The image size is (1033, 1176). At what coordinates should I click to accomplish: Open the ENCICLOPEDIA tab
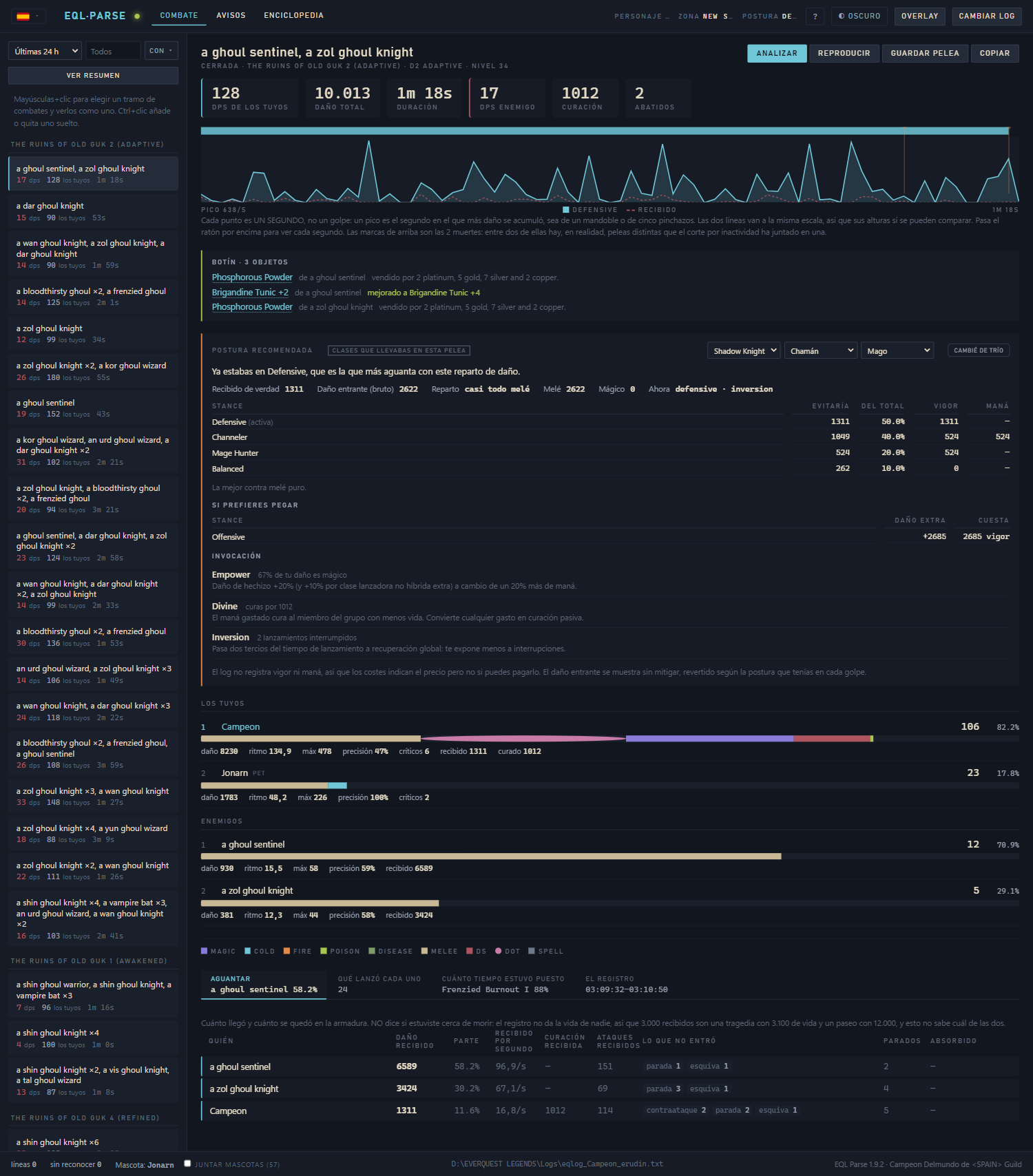[293, 15]
